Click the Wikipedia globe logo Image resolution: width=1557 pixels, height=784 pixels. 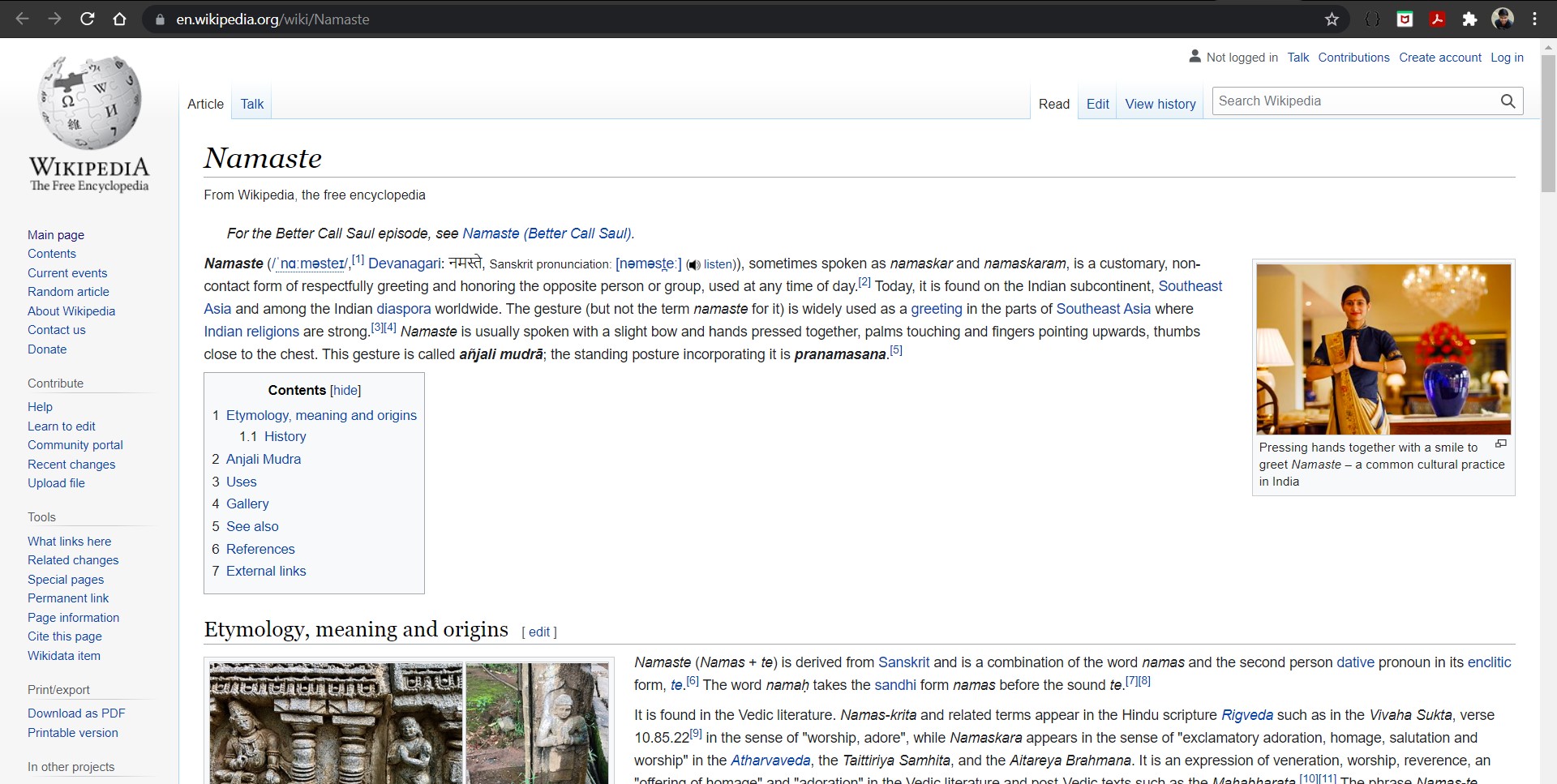[x=89, y=103]
